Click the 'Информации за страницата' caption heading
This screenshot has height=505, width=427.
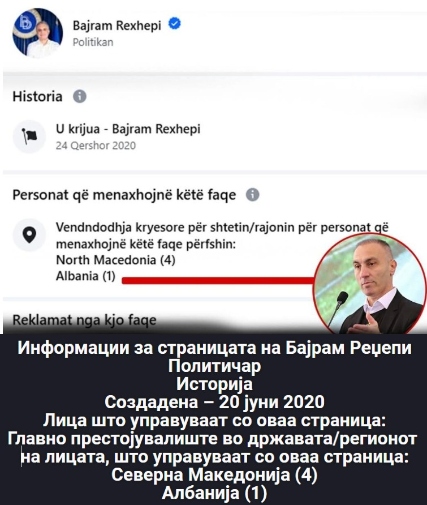(x=214, y=348)
